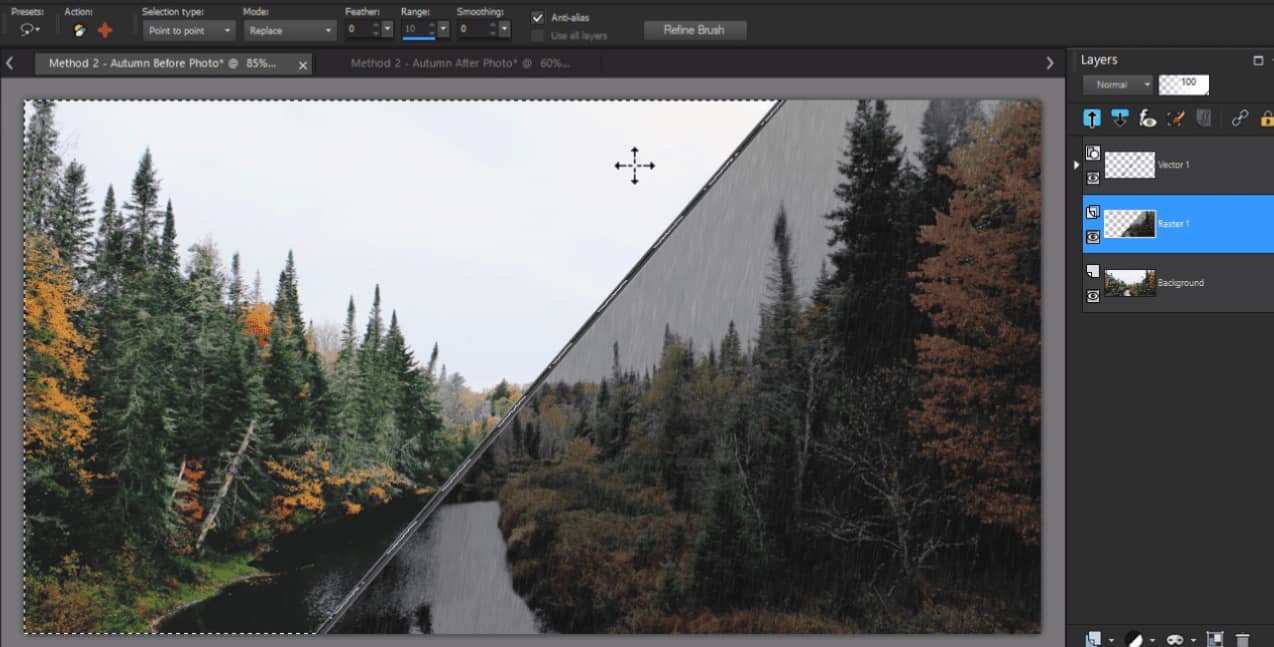Open the Selection type dropdown

190,30
